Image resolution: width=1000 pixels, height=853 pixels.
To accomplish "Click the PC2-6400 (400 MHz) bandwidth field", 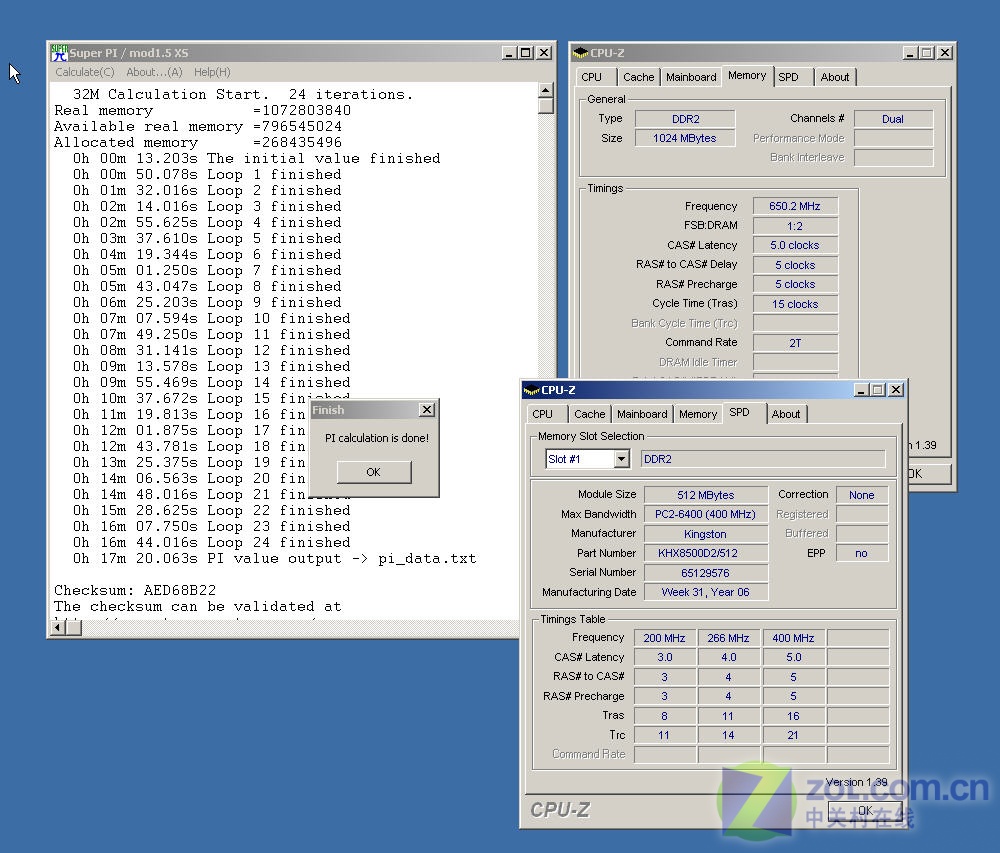I will tap(706, 514).
